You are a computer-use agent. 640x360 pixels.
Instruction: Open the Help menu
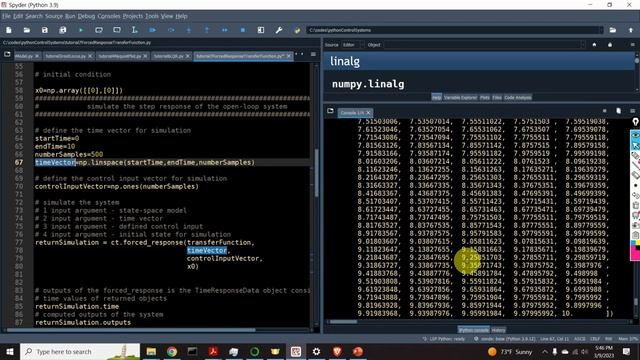pos(181,16)
